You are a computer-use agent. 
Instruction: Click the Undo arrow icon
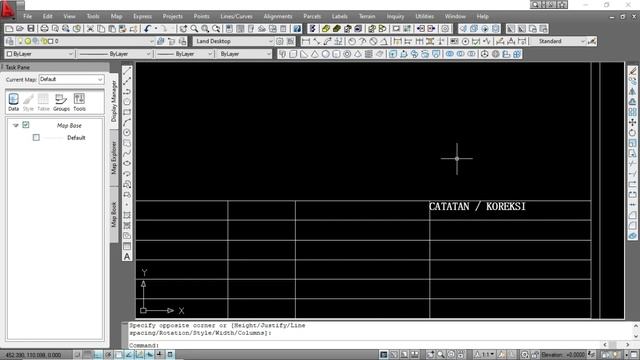[147, 29]
